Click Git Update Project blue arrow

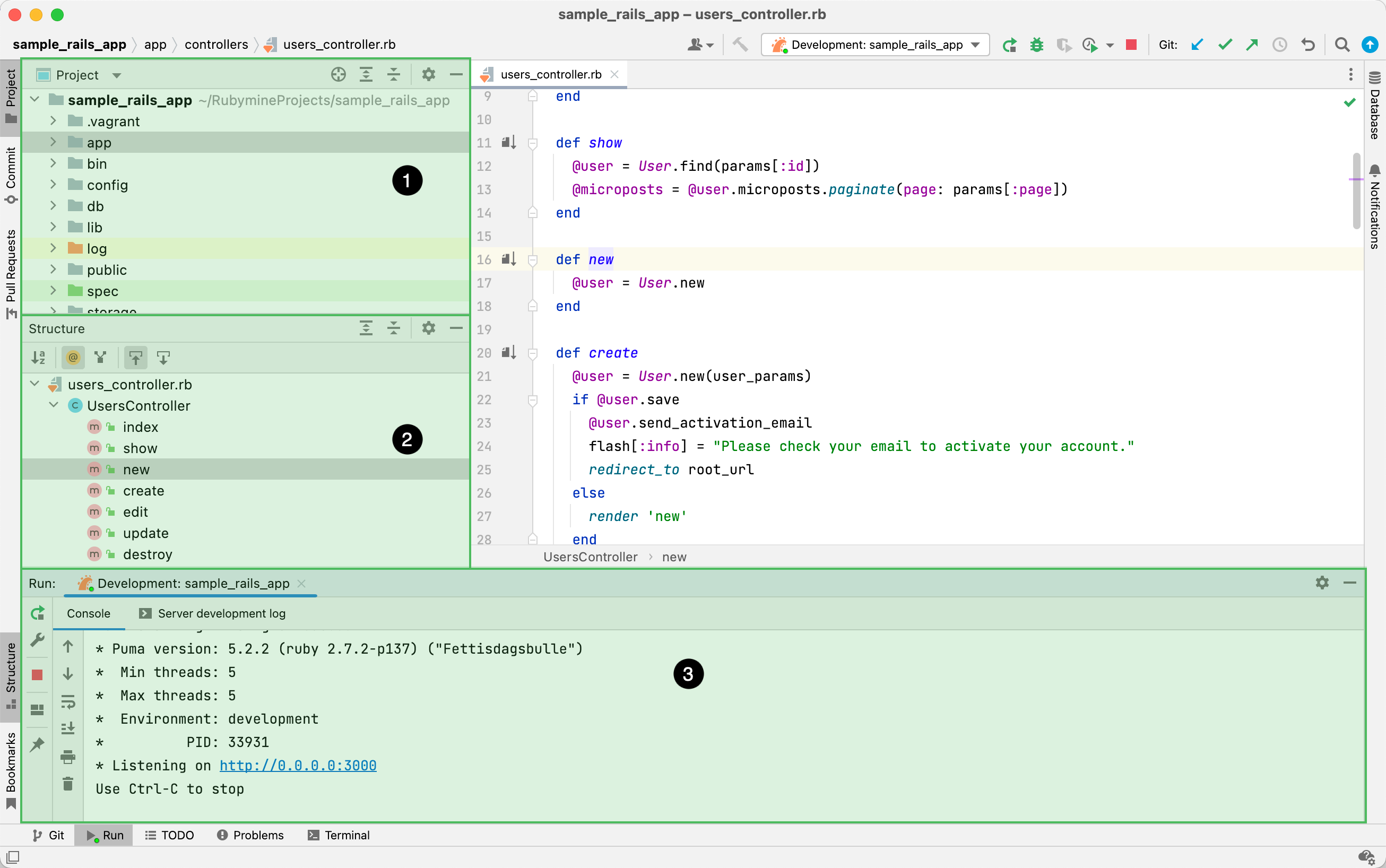click(x=1197, y=45)
